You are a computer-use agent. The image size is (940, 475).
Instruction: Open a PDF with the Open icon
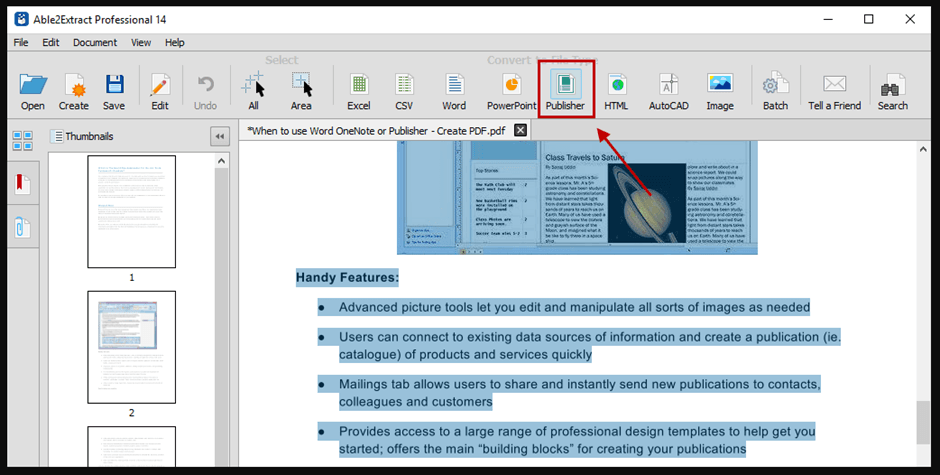pos(33,92)
